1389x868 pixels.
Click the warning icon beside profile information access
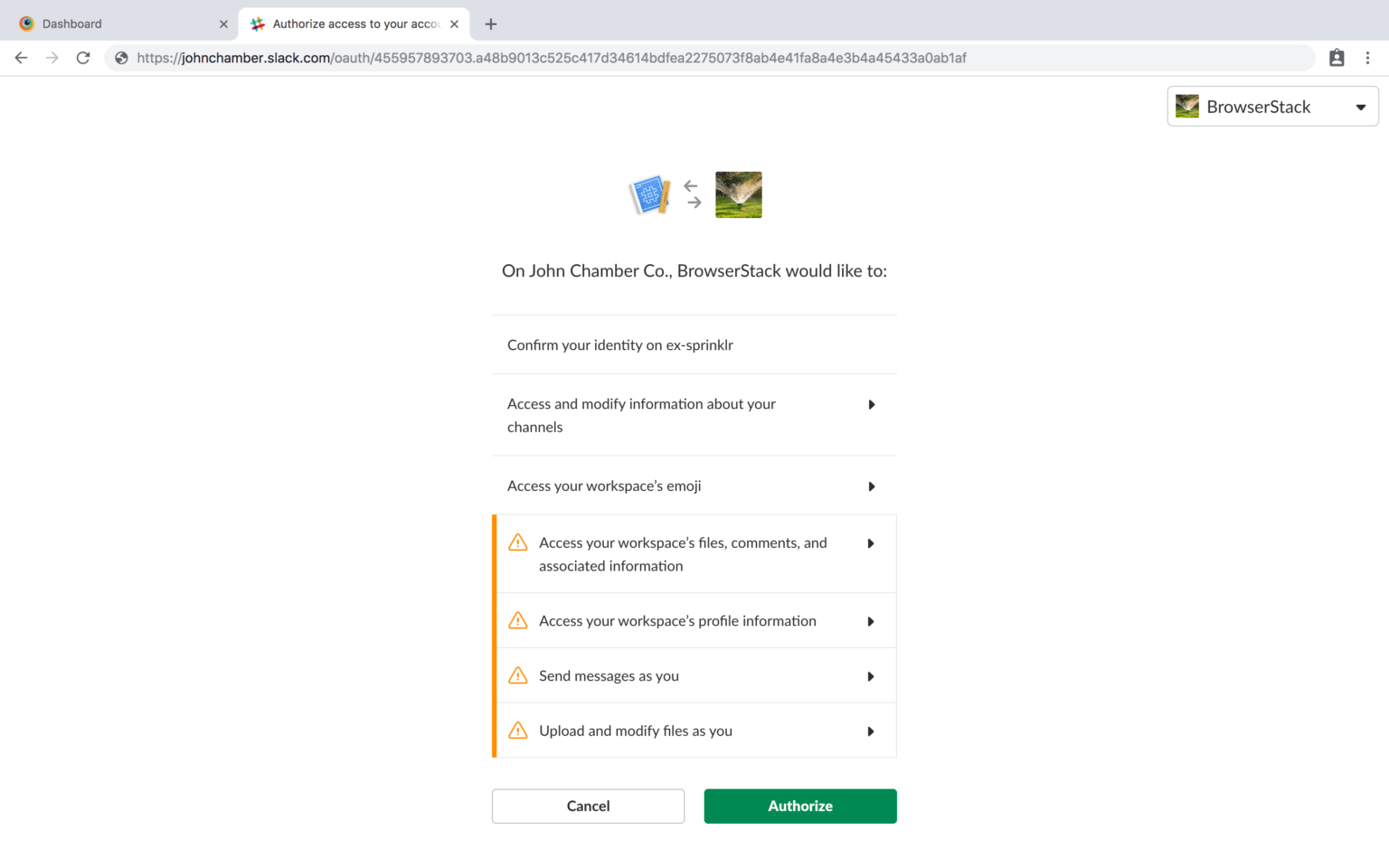pyautogui.click(x=517, y=620)
